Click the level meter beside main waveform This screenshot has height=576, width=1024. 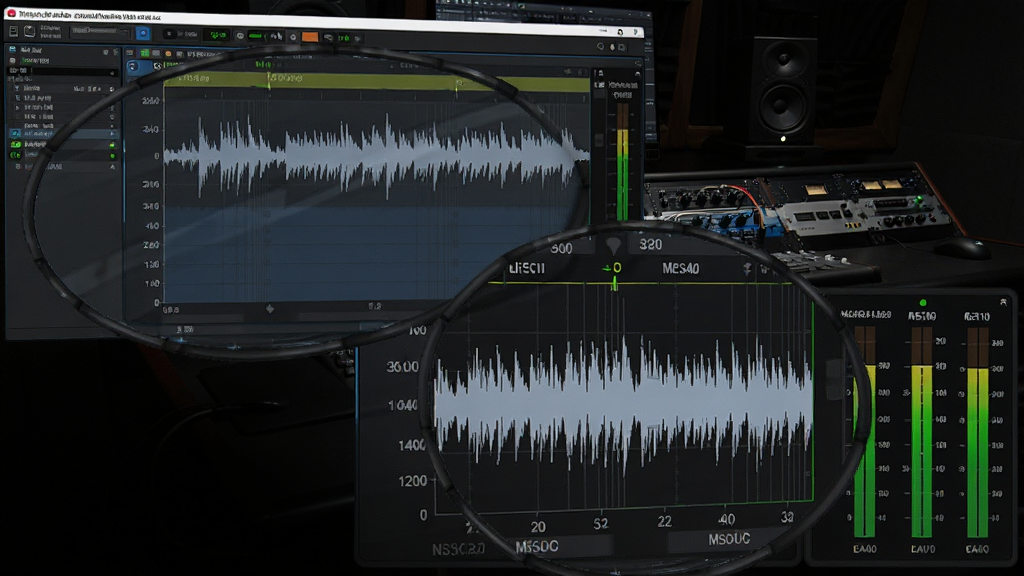coord(622,161)
